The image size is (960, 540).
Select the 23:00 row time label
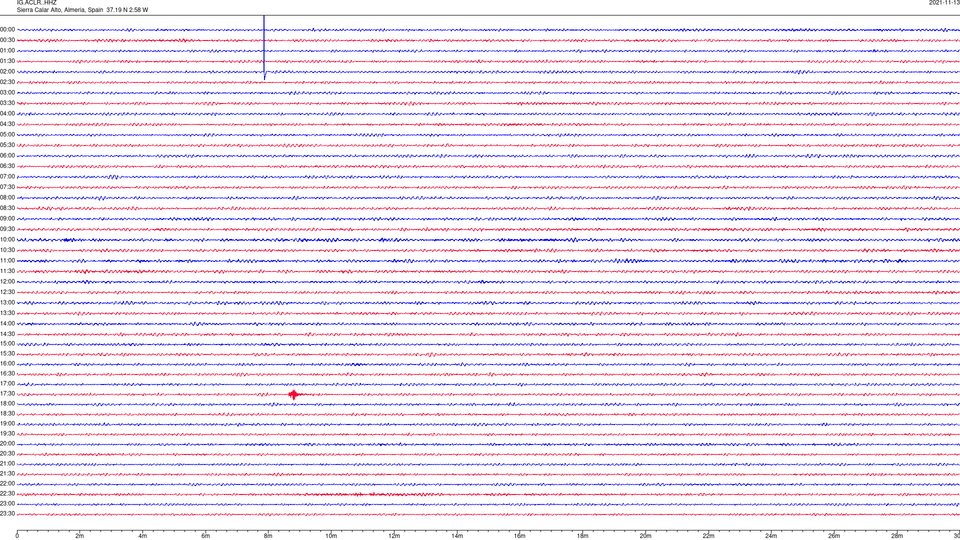click(7, 503)
